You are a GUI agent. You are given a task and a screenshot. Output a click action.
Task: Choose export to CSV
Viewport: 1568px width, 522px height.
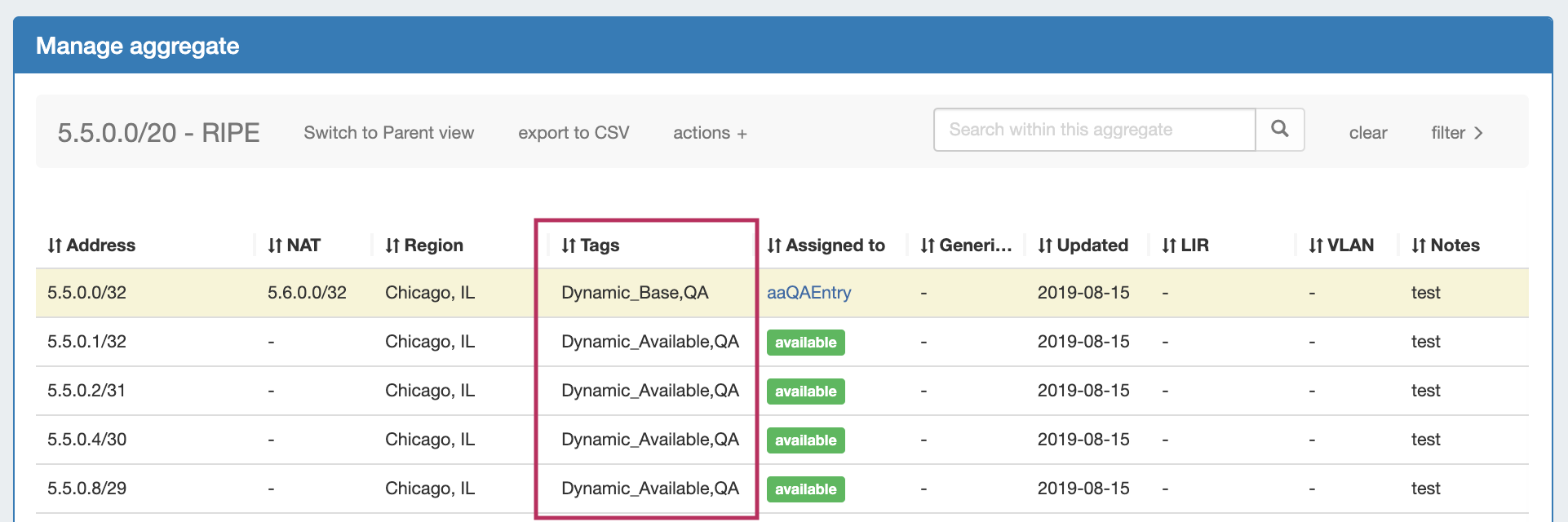[x=574, y=133]
